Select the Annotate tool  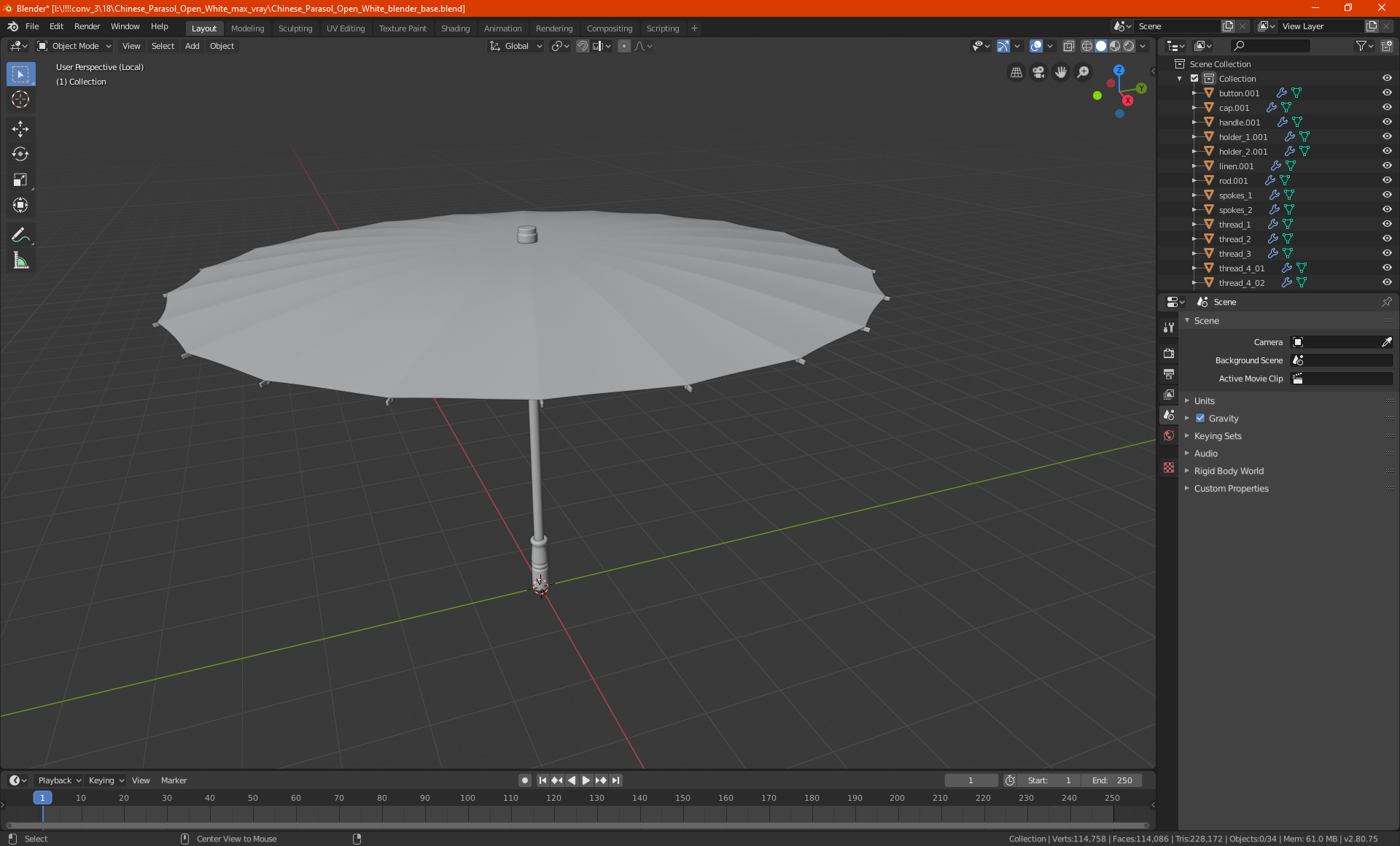coord(20,235)
